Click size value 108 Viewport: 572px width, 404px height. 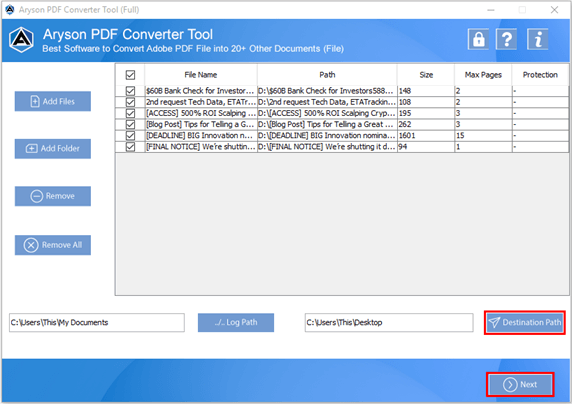(x=405, y=102)
